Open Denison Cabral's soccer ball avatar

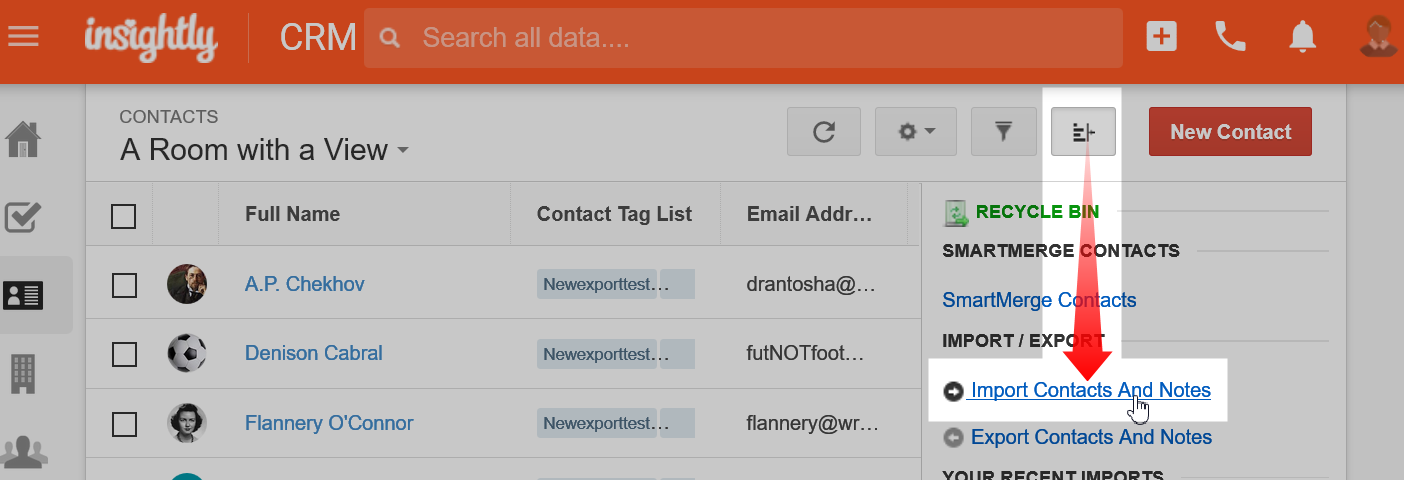(x=187, y=353)
